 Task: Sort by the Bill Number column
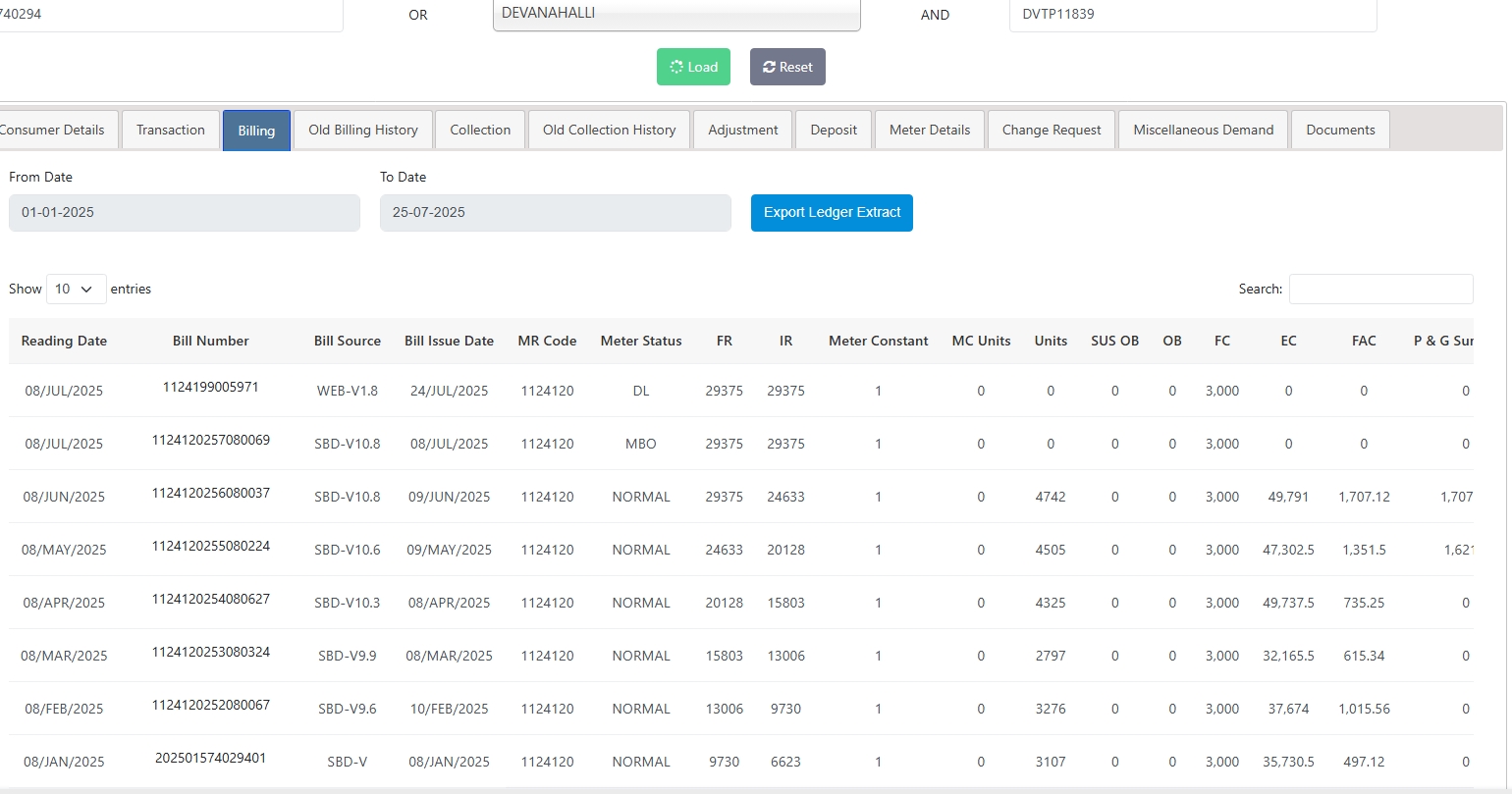coord(211,341)
